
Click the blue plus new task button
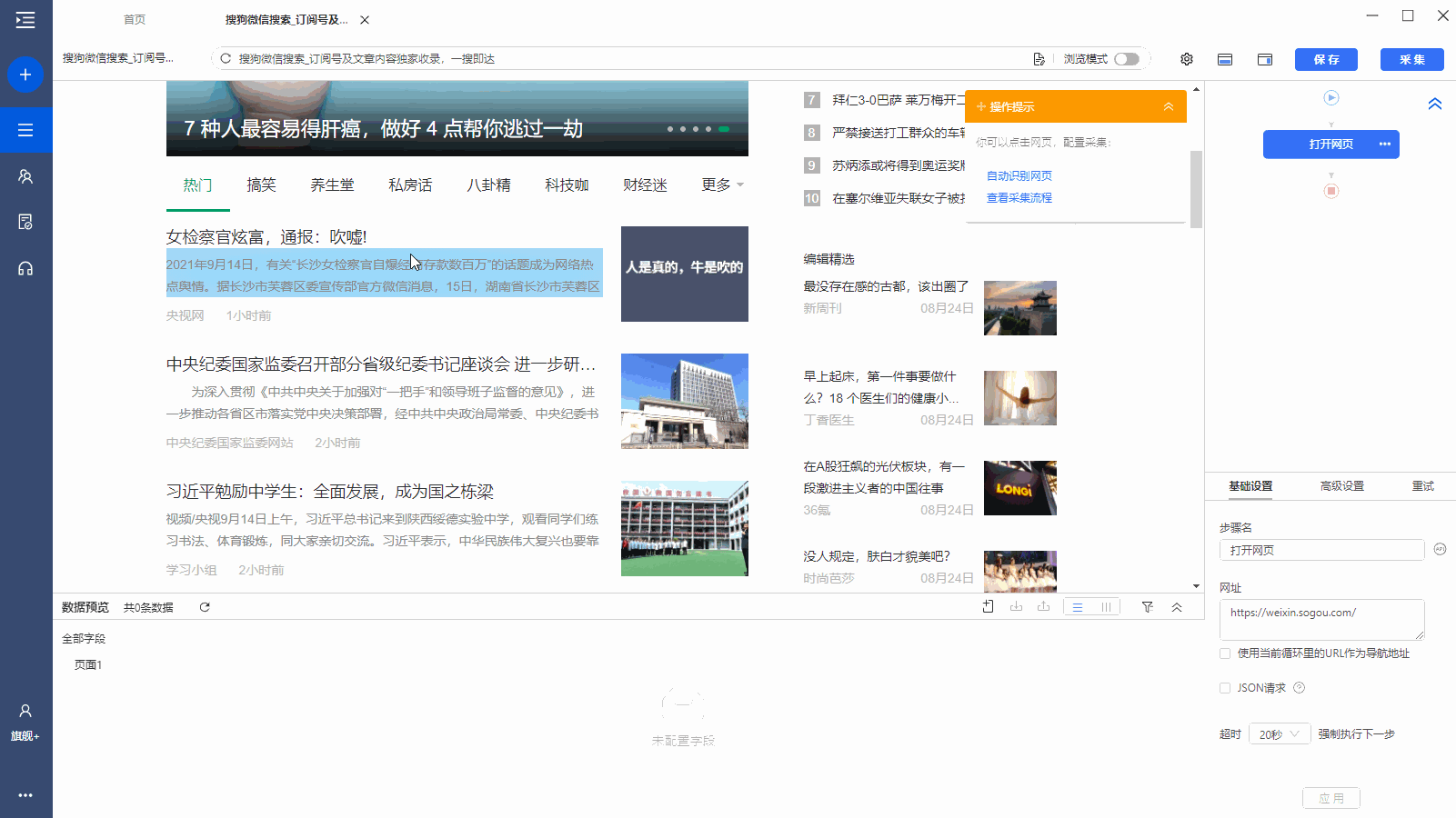tap(25, 75)
